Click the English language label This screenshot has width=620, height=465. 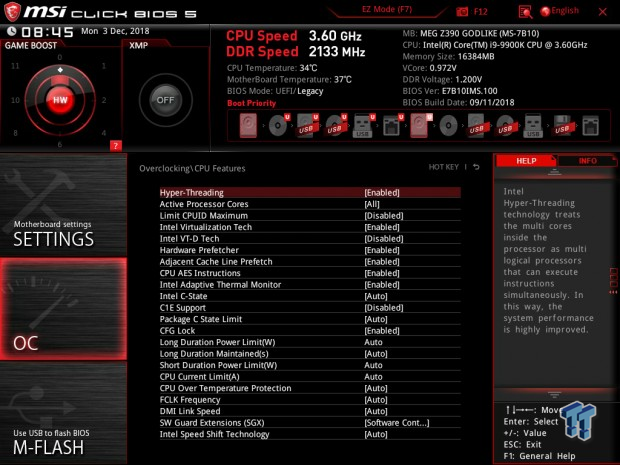pyautogui.click(x=565, y=11)
